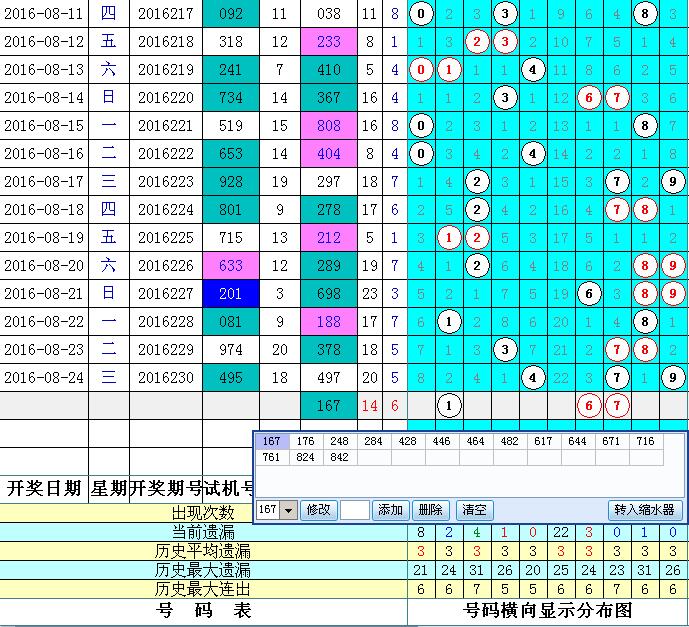Click the 开奖期号 column header
The width and height of the screenshot is (689, 627).
pyautogui.click(x=166, y=488)
